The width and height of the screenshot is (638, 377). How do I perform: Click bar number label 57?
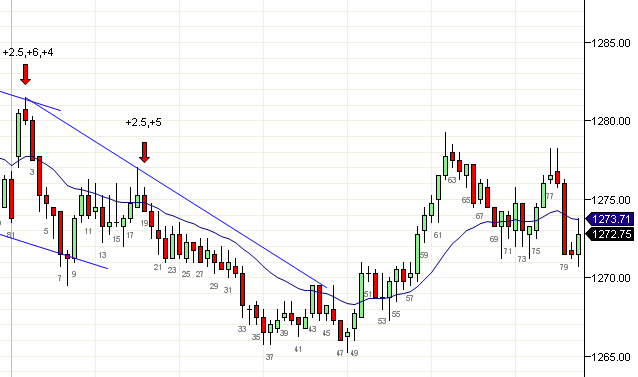409,298
